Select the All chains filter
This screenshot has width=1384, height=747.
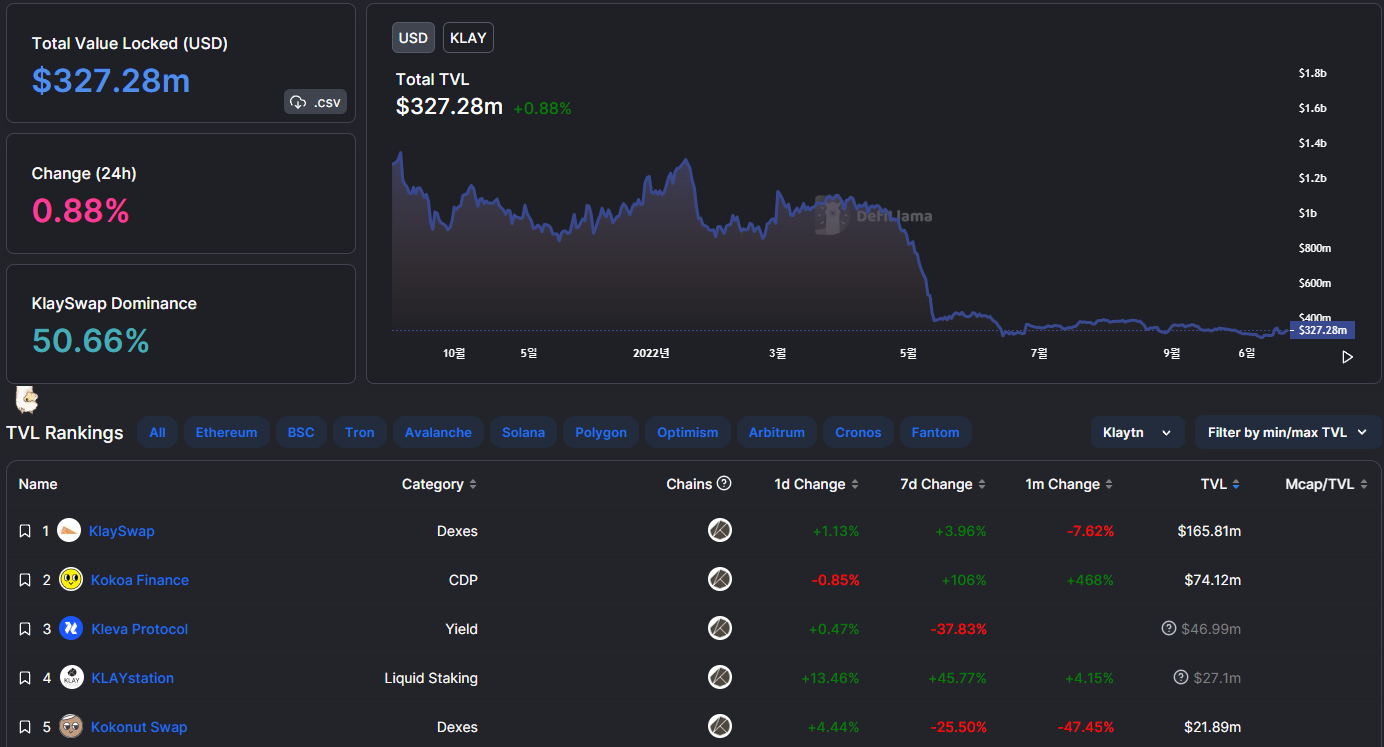click(157, 433)
